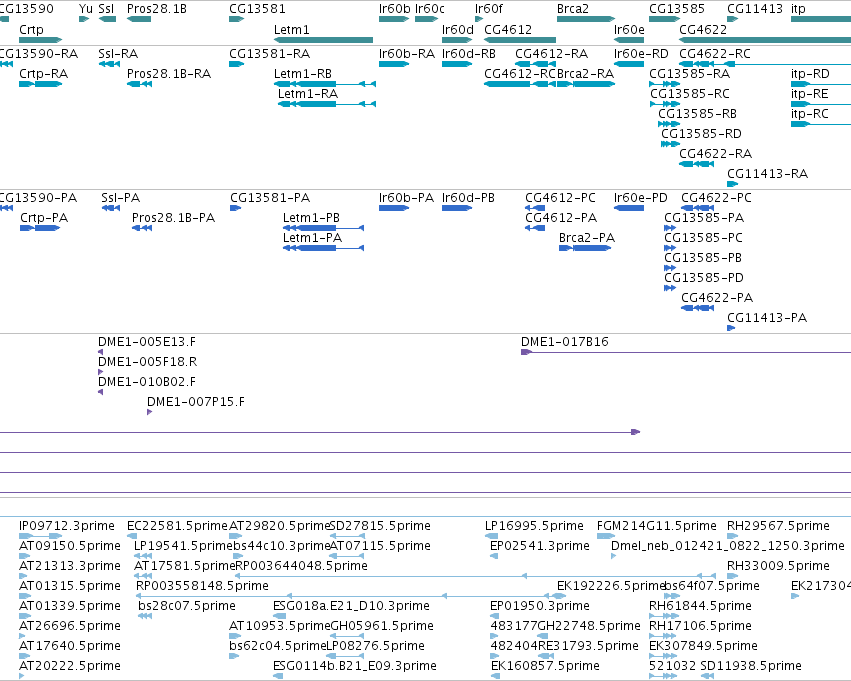Select EST label 'AT09150.5prime'
The image size is (851, 681).
pos(70,546)
